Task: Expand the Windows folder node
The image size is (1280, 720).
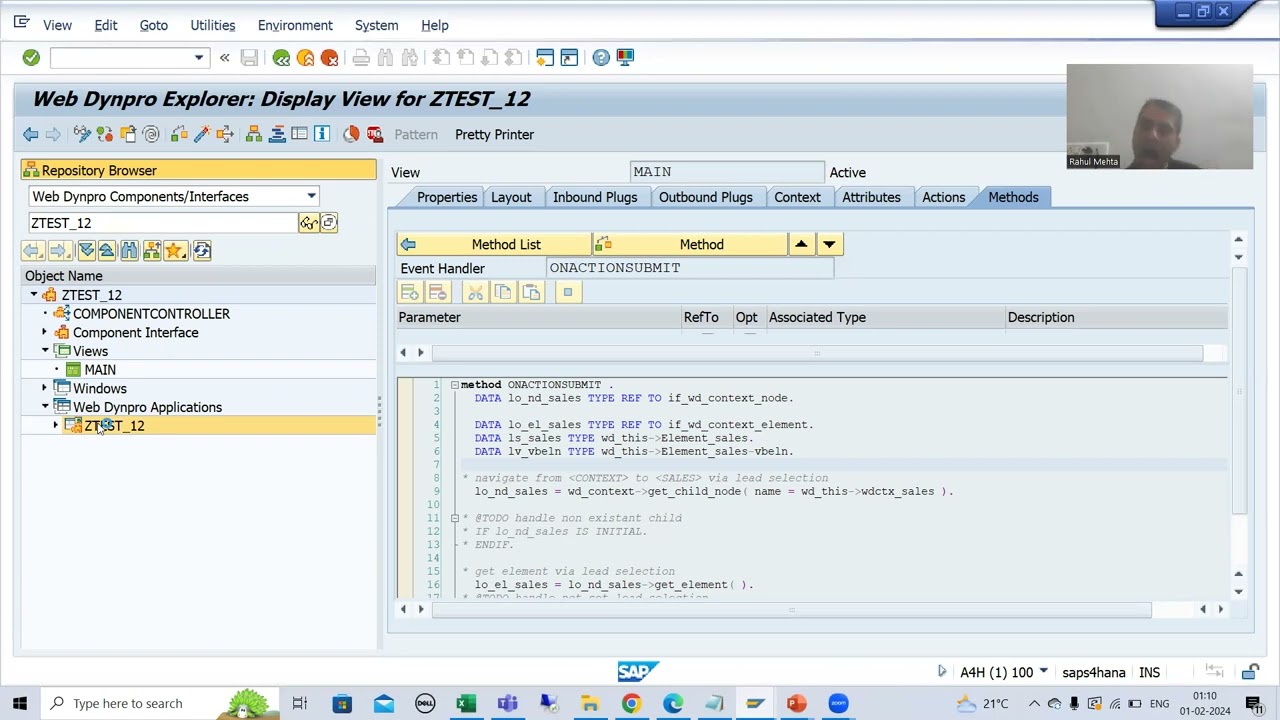Action: click(x=44, y=389)
